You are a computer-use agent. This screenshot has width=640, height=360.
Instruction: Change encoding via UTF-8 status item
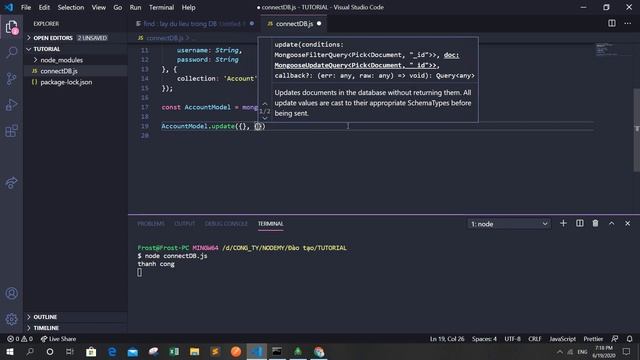512,339
